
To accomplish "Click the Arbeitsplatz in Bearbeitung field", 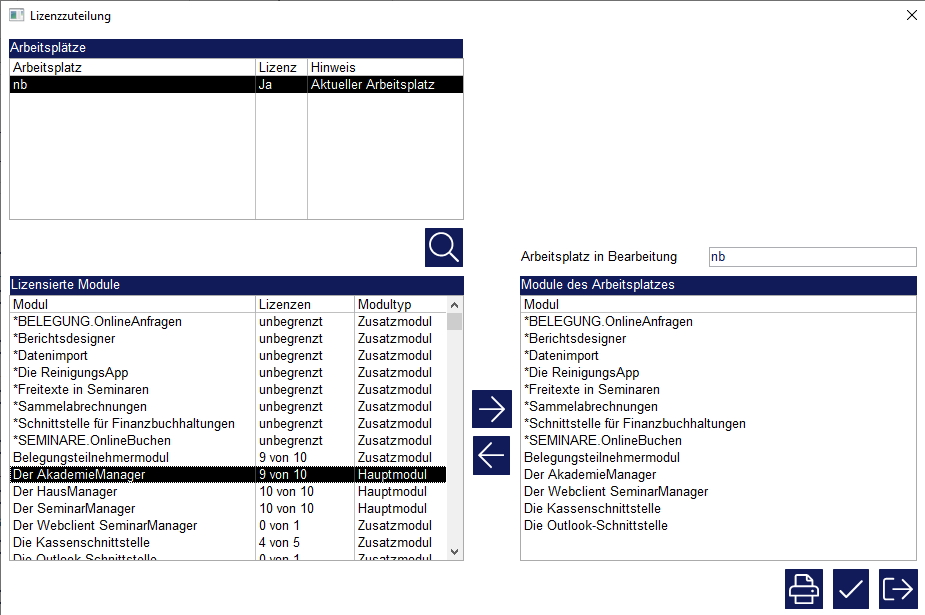I will coord(811,257).
